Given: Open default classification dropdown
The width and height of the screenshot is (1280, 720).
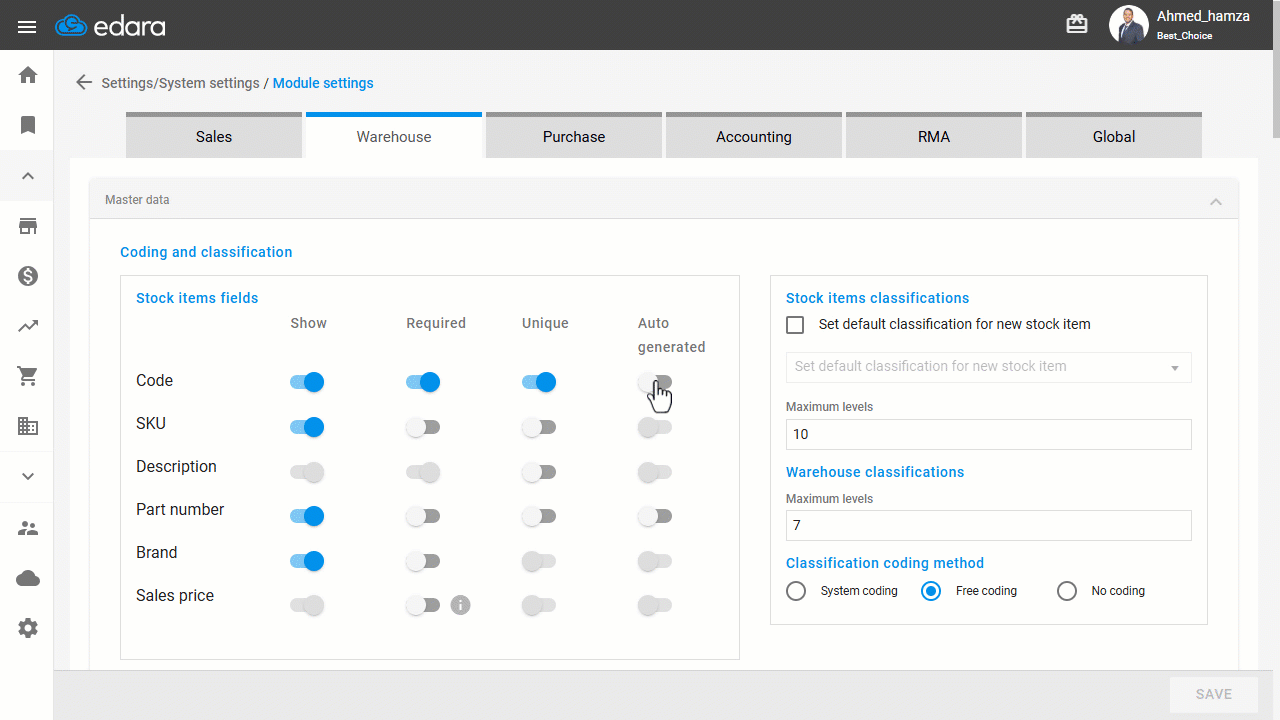Looking at the screenshot, I should (x=988, y=367).
